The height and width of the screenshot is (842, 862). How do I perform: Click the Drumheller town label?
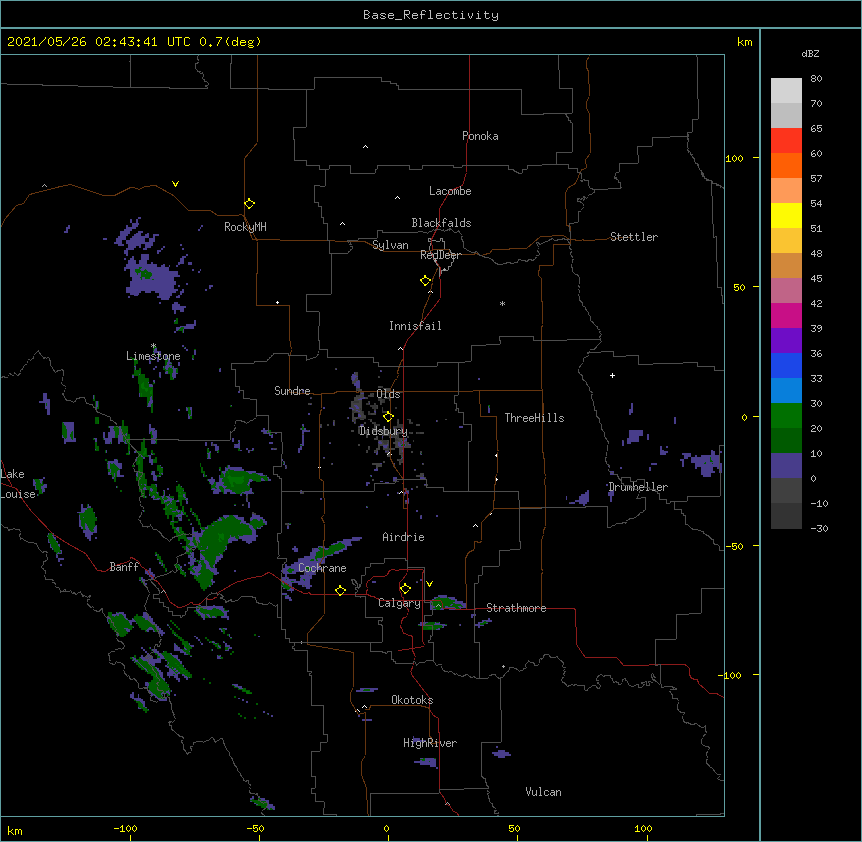tap(638, 487)
